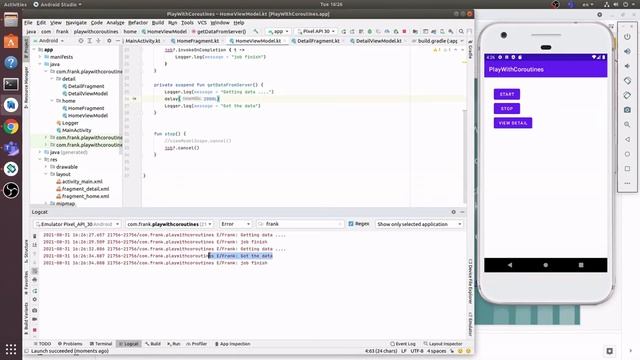640x360 pixels.
Task: Collapse the layout folder in project tree
Action: pos(46,174)
